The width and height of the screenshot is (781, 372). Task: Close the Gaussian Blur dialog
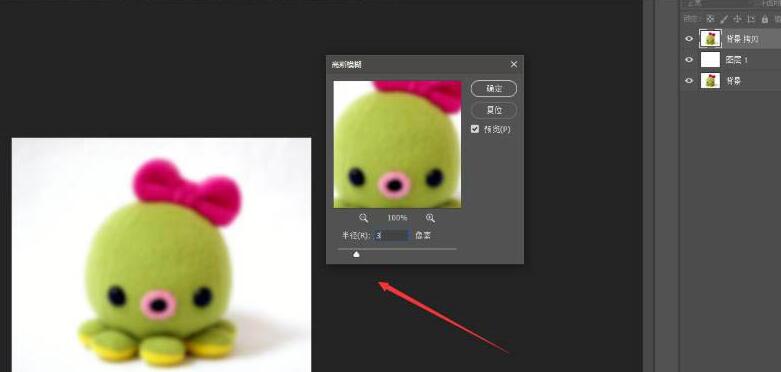(x=514, y=64)
